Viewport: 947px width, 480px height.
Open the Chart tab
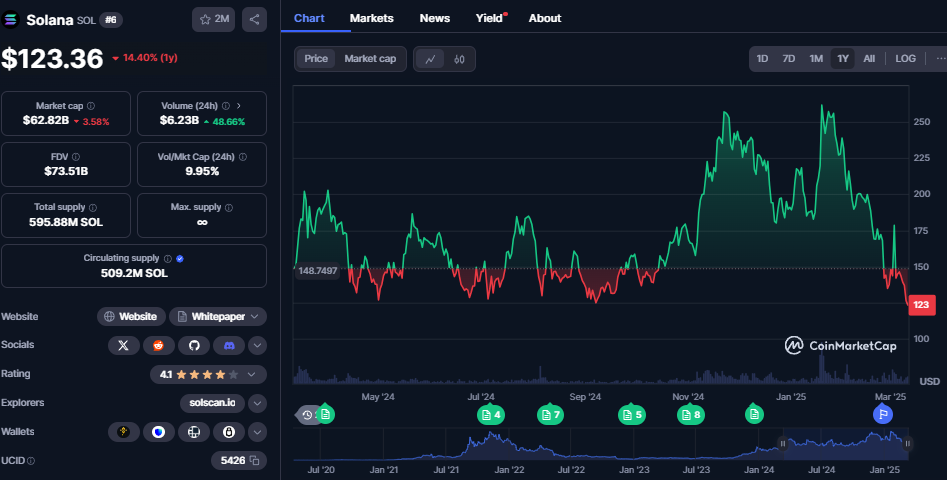point(309,18)
